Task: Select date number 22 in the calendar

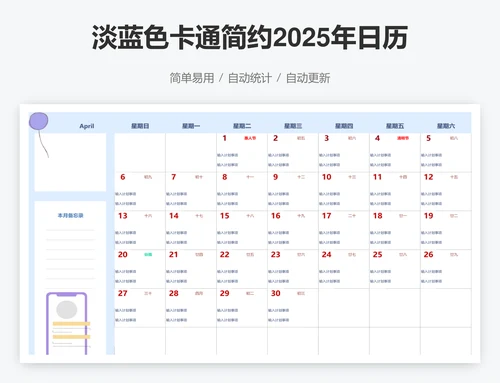Action: pyautogui.click(x=225, y=254)
